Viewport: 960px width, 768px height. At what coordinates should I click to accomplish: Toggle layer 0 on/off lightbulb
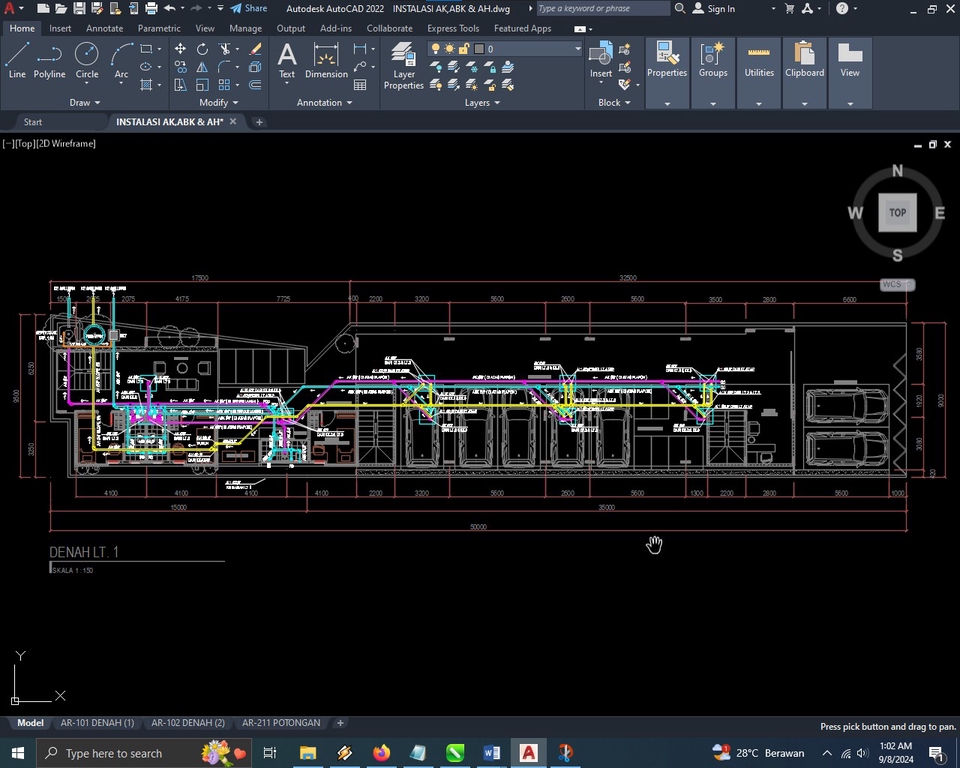point(435,48)
